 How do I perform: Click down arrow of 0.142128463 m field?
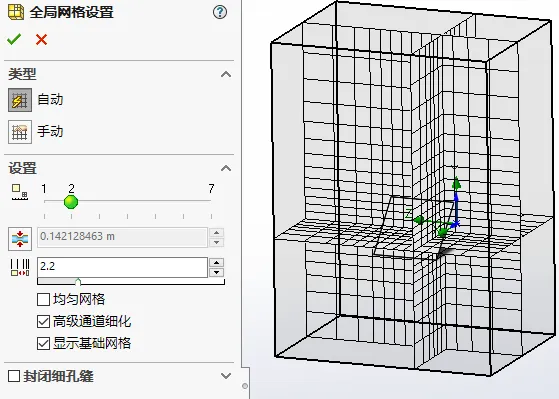pos(217,242)
